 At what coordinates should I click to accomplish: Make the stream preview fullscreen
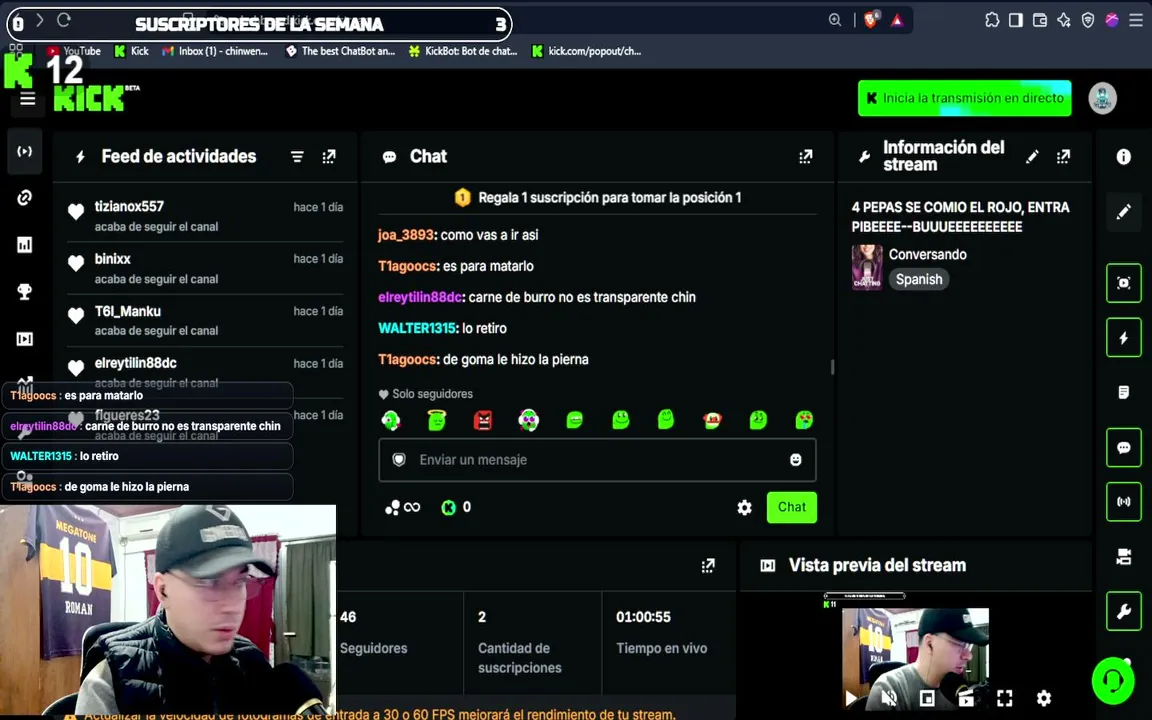point(1004,697)
